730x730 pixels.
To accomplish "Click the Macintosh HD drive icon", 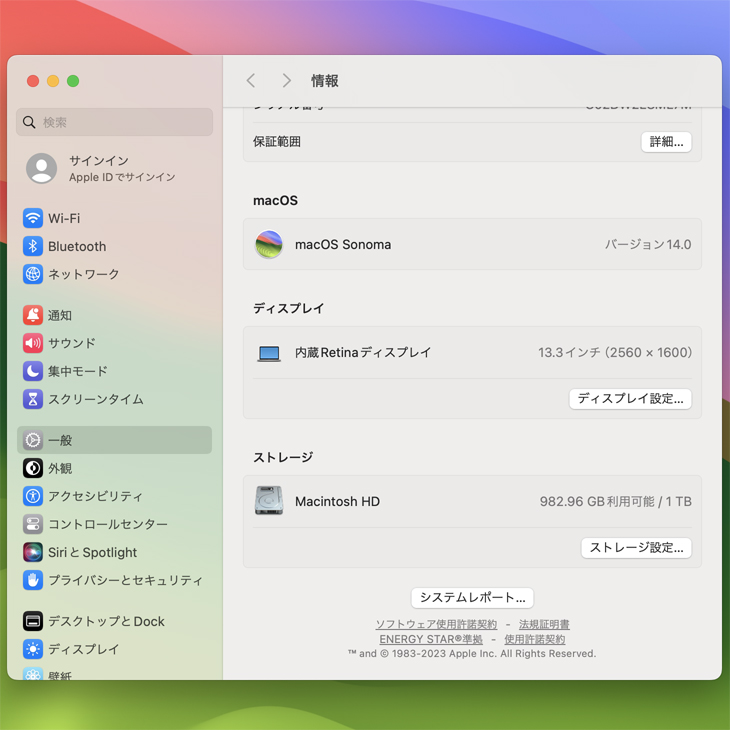I will pyautogui.click(x=269, y=501).
